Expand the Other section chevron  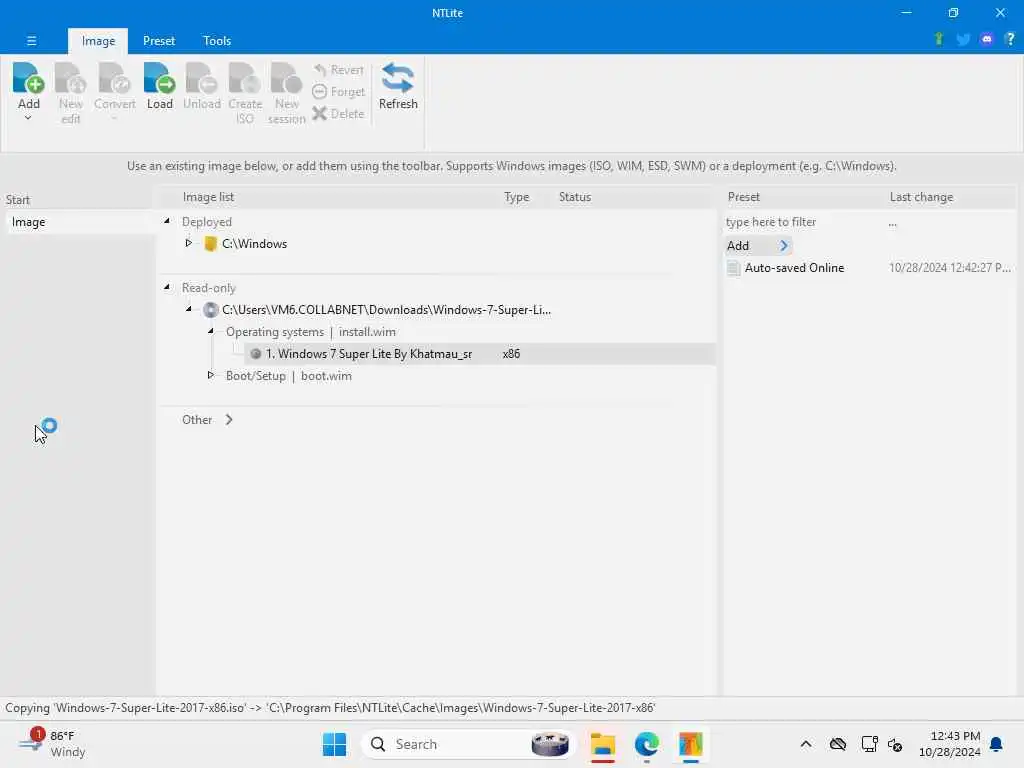point(229,419)
